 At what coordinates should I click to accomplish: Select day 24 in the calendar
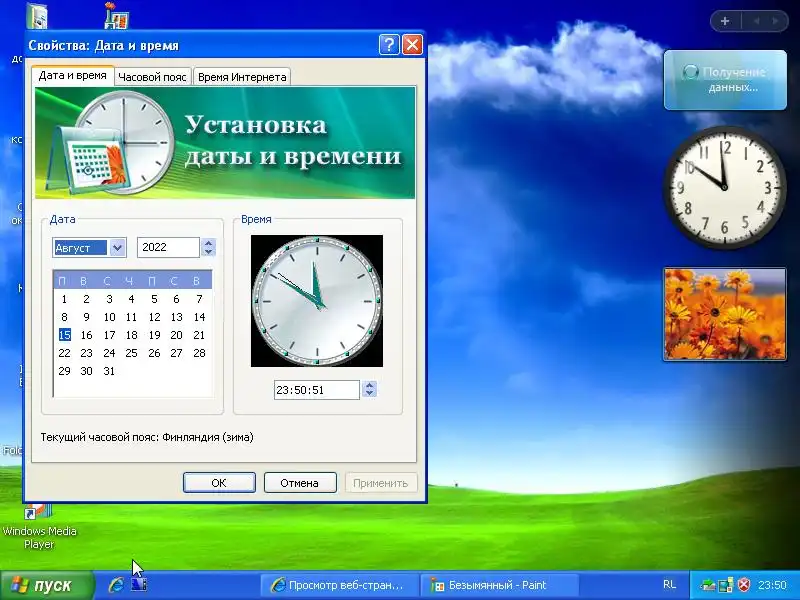point(109,353)
